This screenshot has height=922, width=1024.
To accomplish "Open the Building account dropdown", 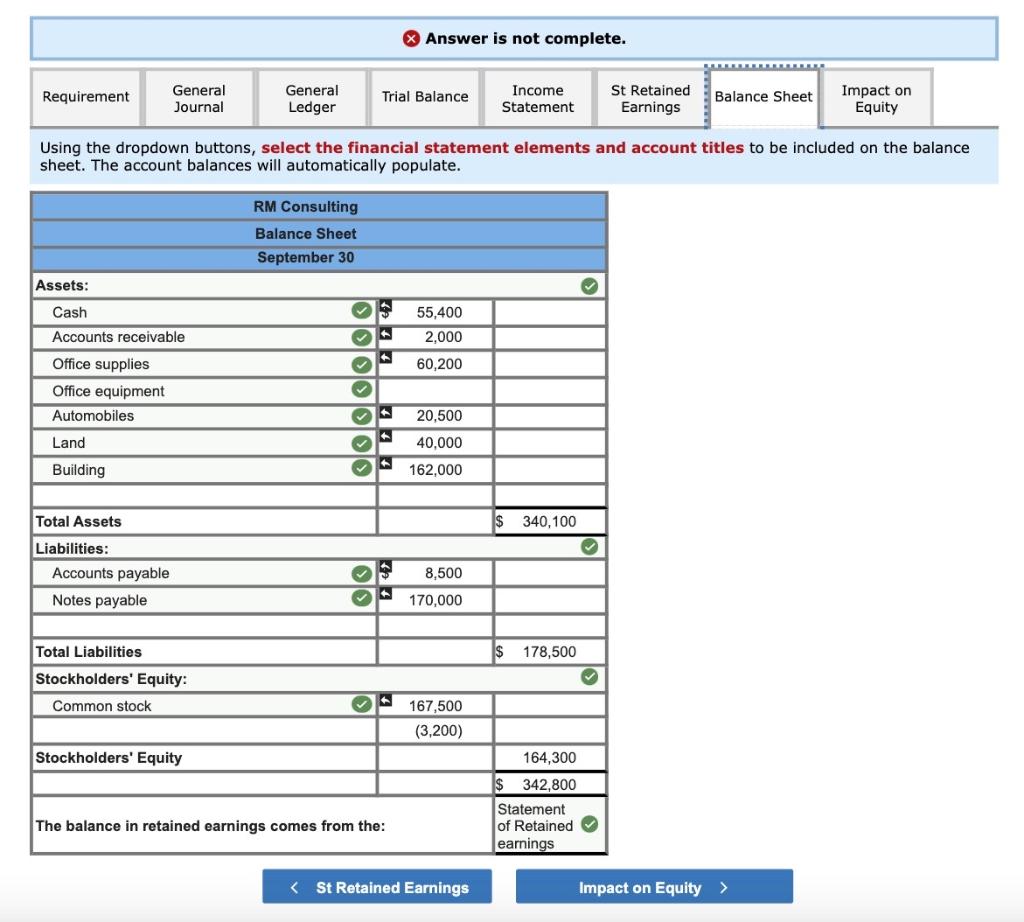I will point(204,469).
